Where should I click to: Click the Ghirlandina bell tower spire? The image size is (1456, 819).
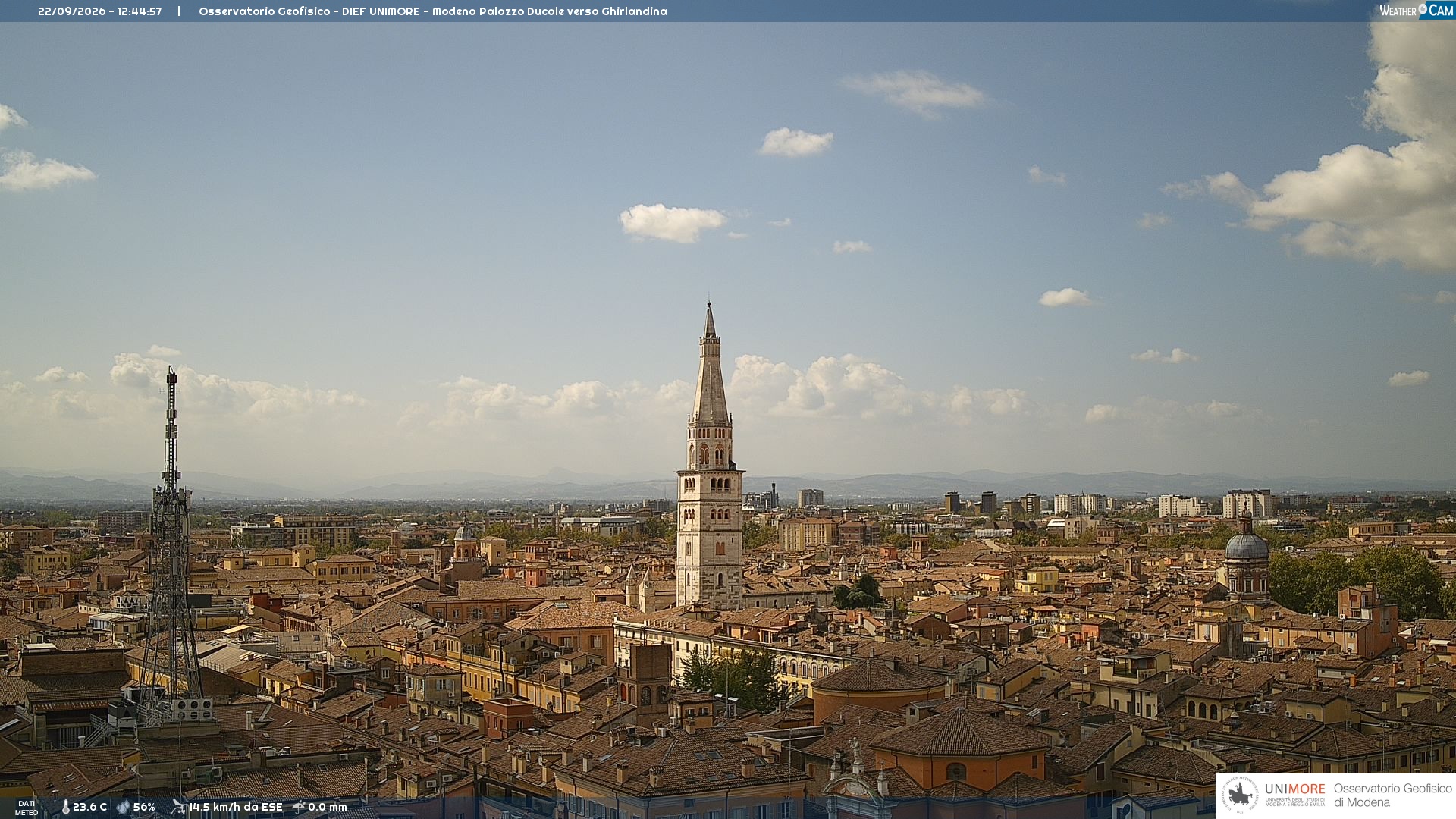(x=711, y=364)
